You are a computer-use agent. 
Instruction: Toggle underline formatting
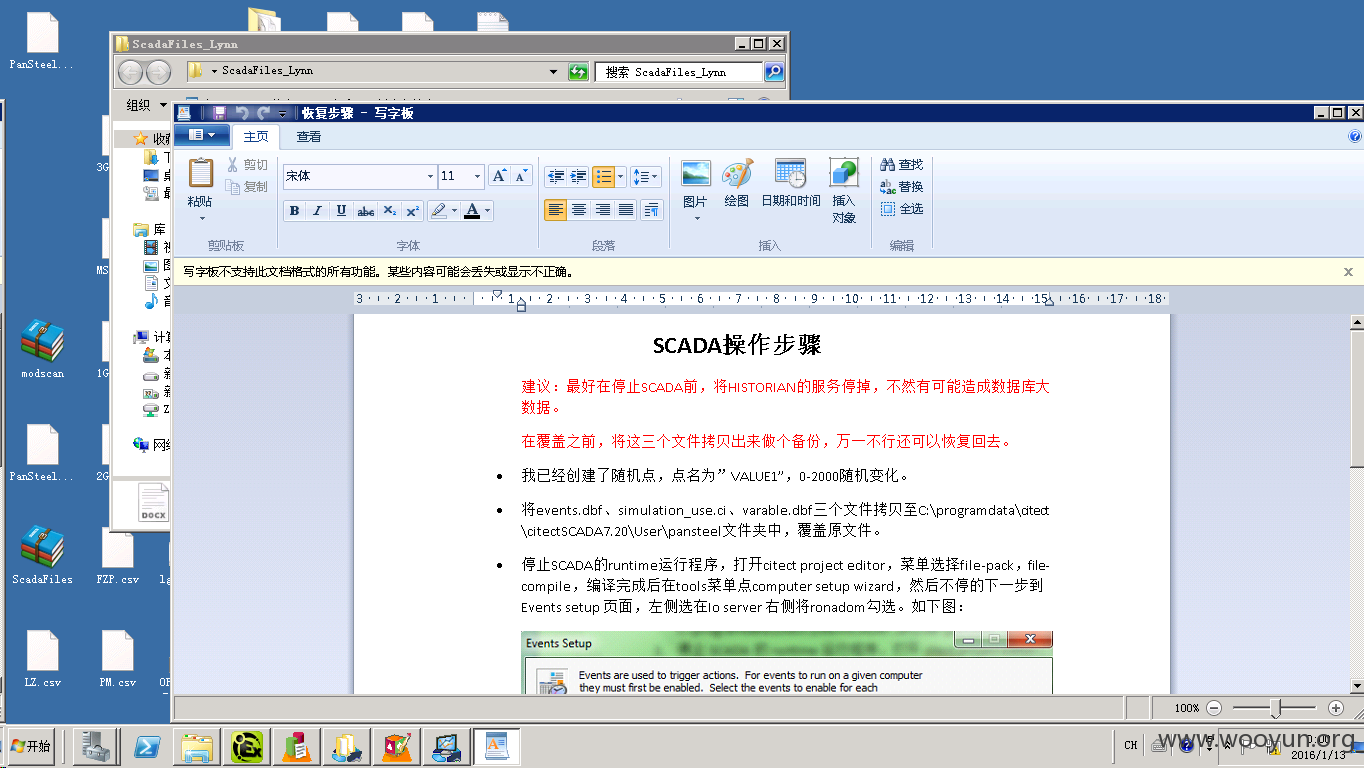pos(342,211)
